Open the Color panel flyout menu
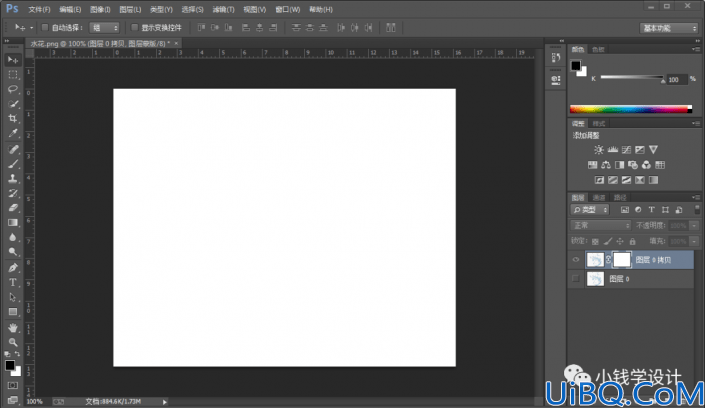The image size is (705, 408). [x=696, y=49]
